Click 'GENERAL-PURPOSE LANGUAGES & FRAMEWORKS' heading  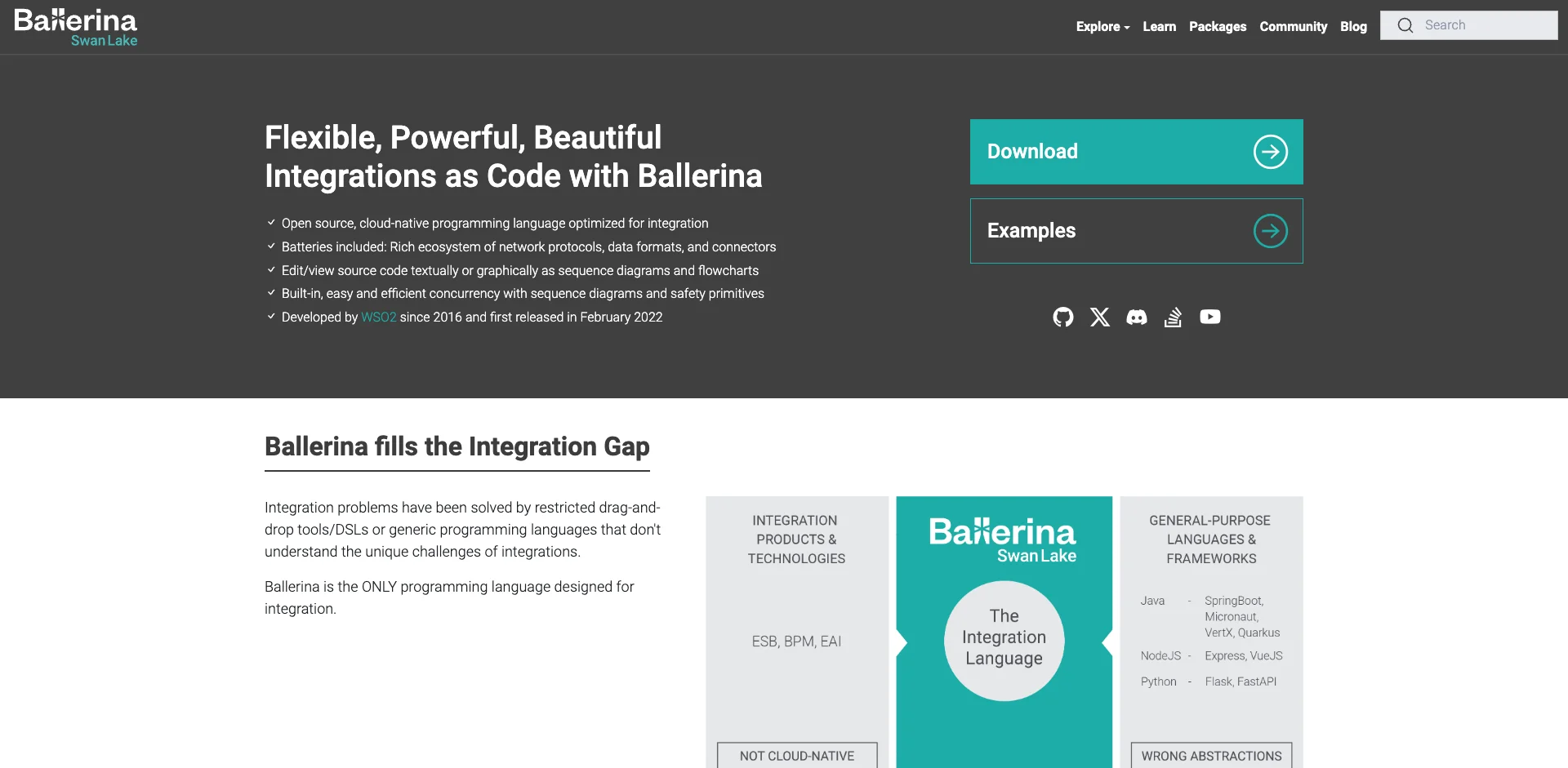coord(1210,539)
